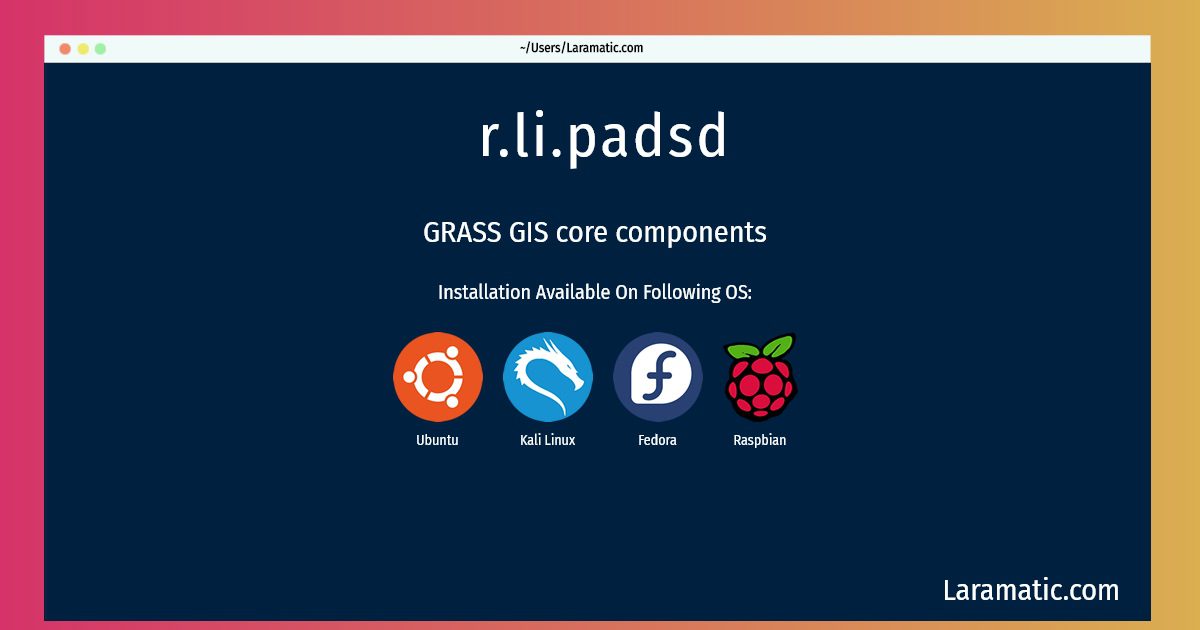Click the GRASS GIS core components subtitle

tap(595, 232)
